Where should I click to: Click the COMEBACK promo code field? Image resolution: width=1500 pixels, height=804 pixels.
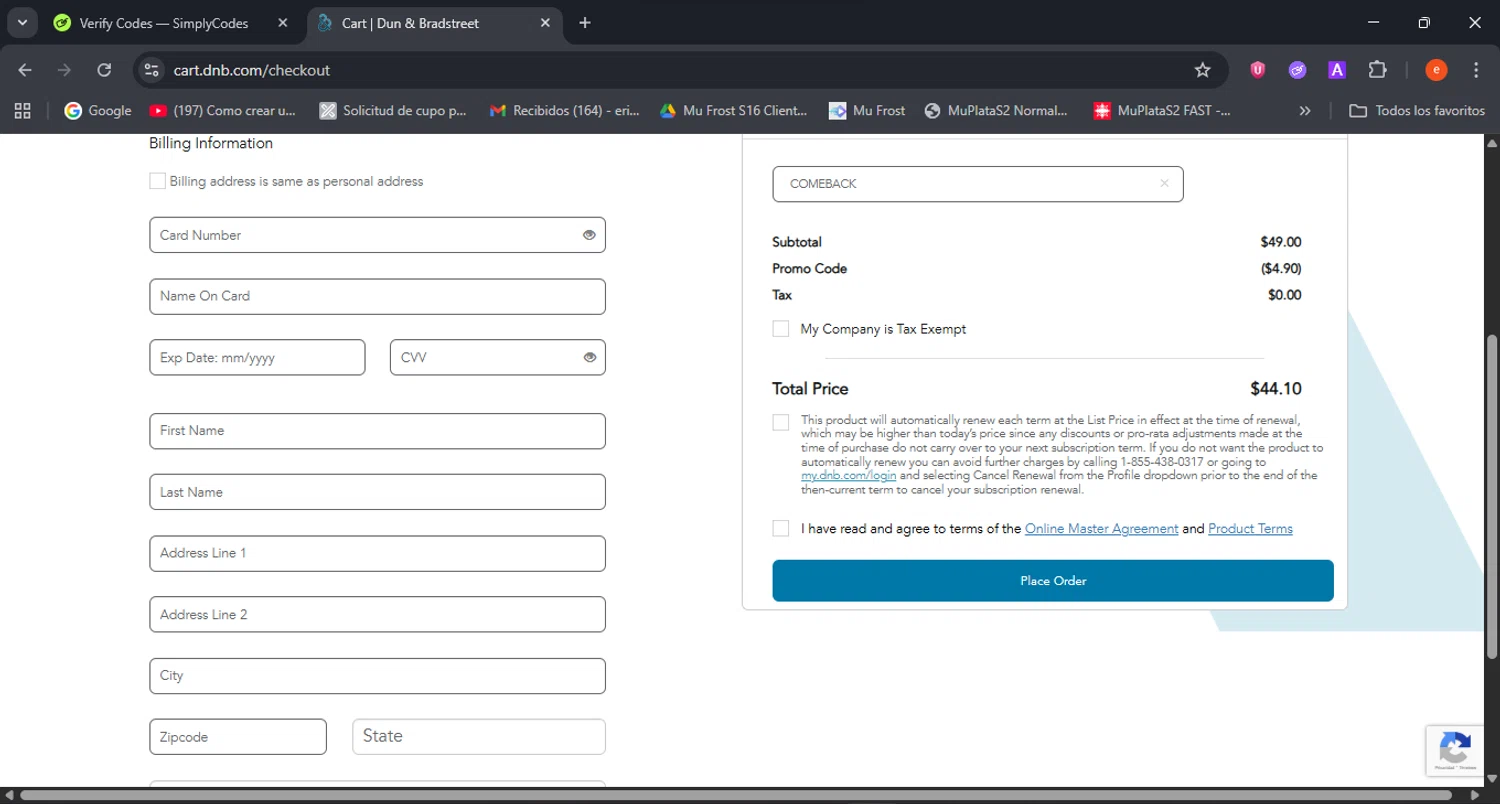click(x=978, y=184)
